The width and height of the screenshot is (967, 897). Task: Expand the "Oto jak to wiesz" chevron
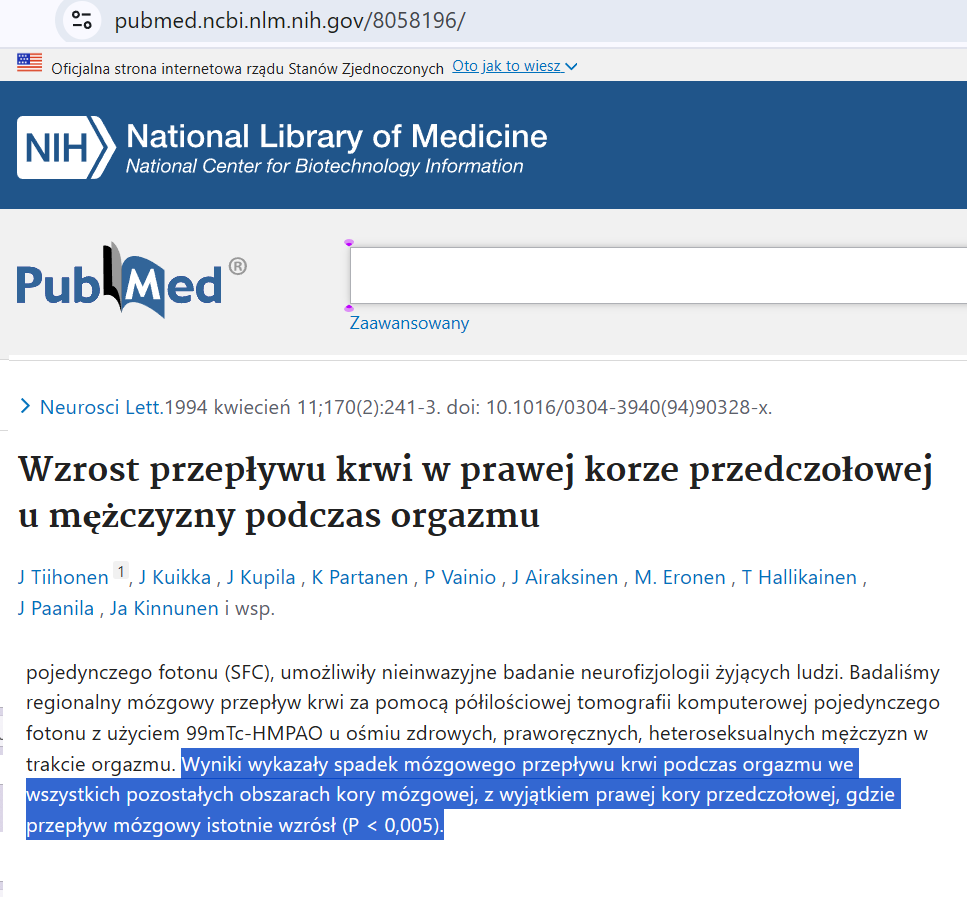[571, 67]
